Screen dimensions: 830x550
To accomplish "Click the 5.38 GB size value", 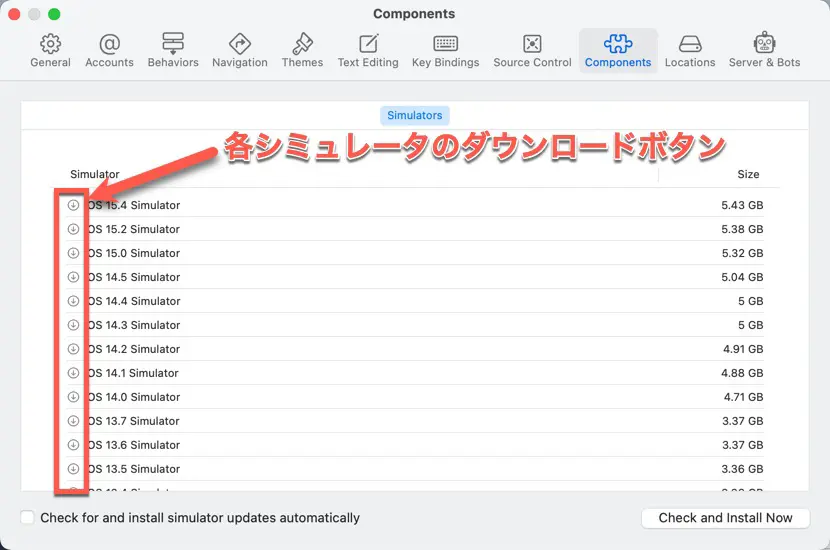I will coord(742,229).
